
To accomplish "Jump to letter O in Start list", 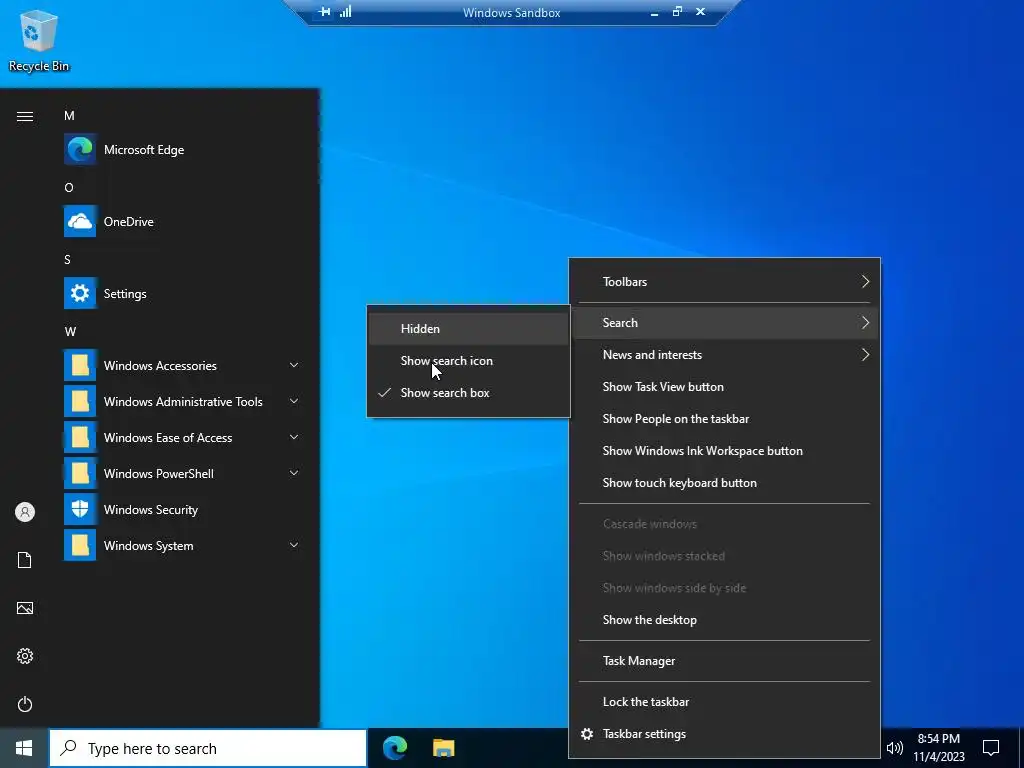I will pos(69,187).
